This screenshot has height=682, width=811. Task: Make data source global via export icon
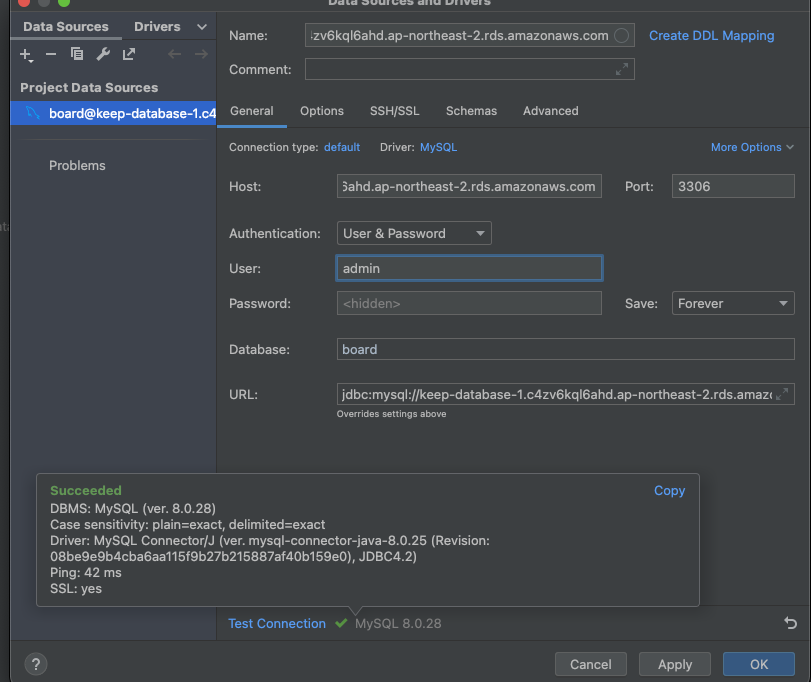(x=129, y=54)
